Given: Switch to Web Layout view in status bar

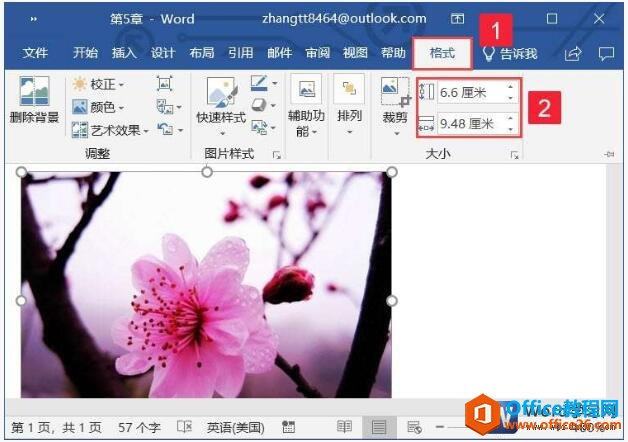Looking at the screenshot, I should [x=414, y=427].
